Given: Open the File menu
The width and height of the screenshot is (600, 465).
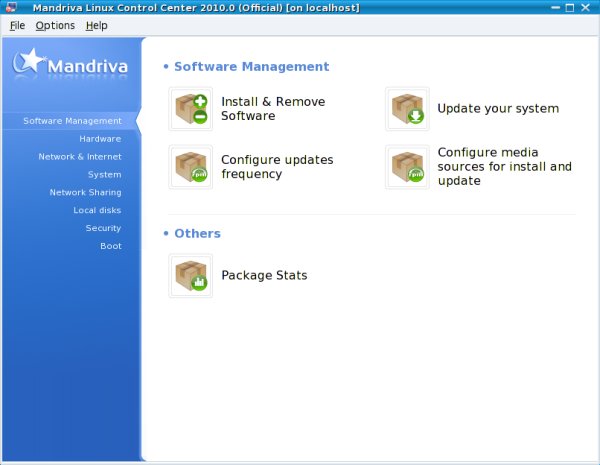Looking at the screenshot, I should 18,26.
